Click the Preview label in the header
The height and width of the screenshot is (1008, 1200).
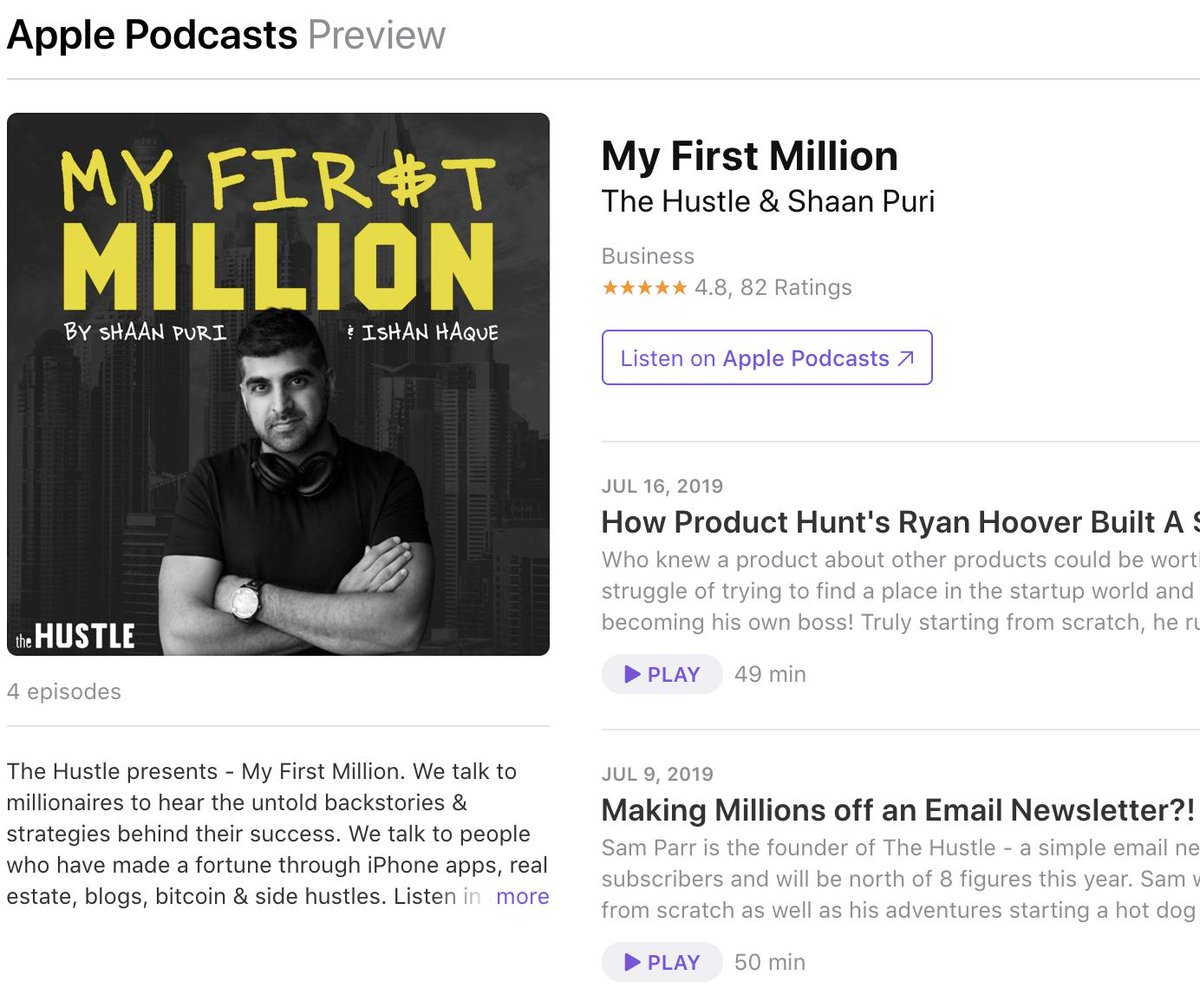tap(376, 35)
